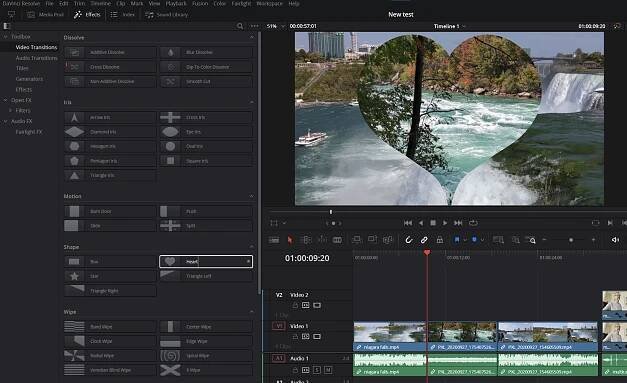Click the Full Extent Zoom icon
The image size is (627, 383).
(x=498, y=239)
